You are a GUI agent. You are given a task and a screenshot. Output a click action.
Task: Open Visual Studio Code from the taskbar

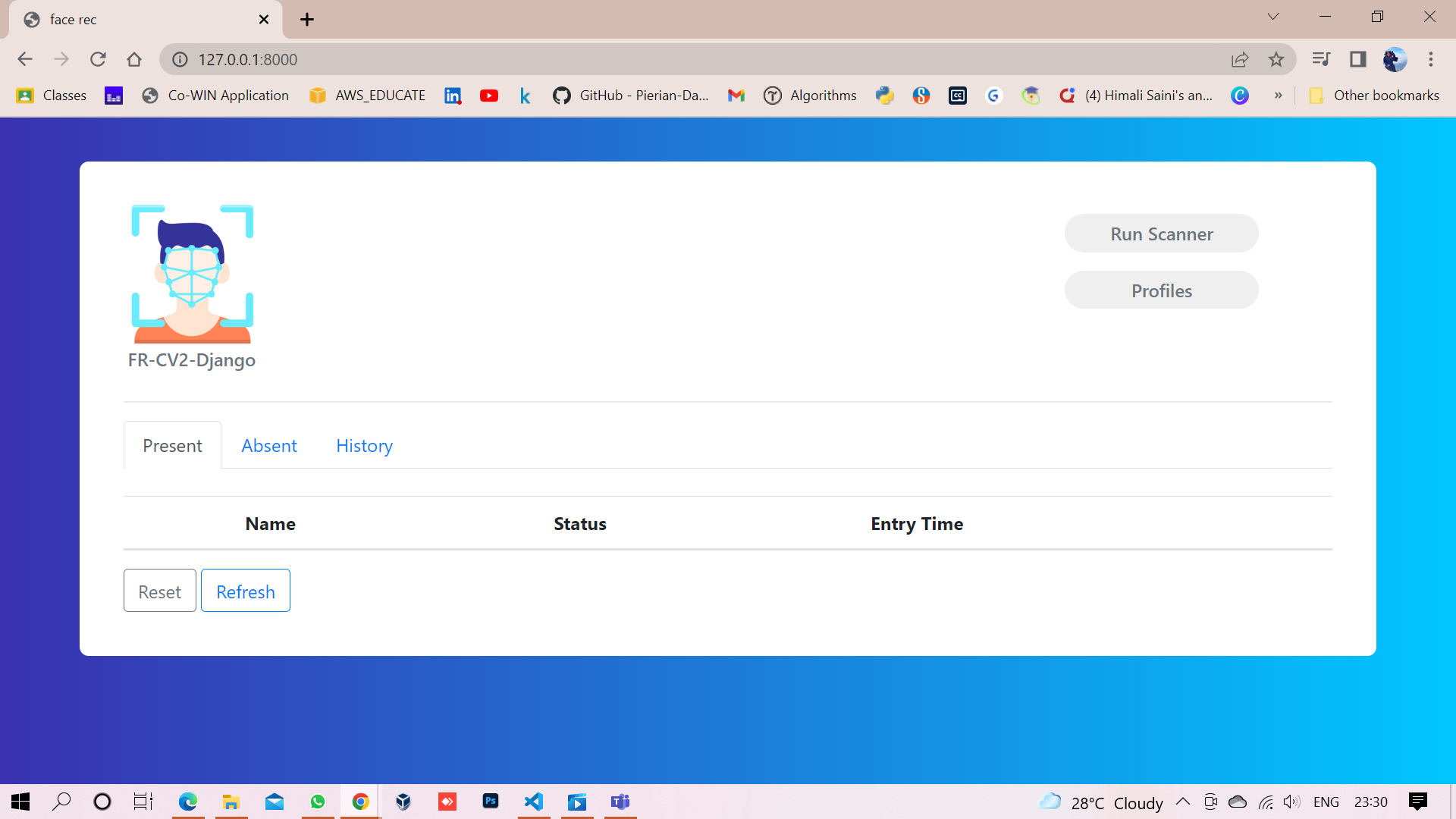pyautogui.click(x=535, y=802)
